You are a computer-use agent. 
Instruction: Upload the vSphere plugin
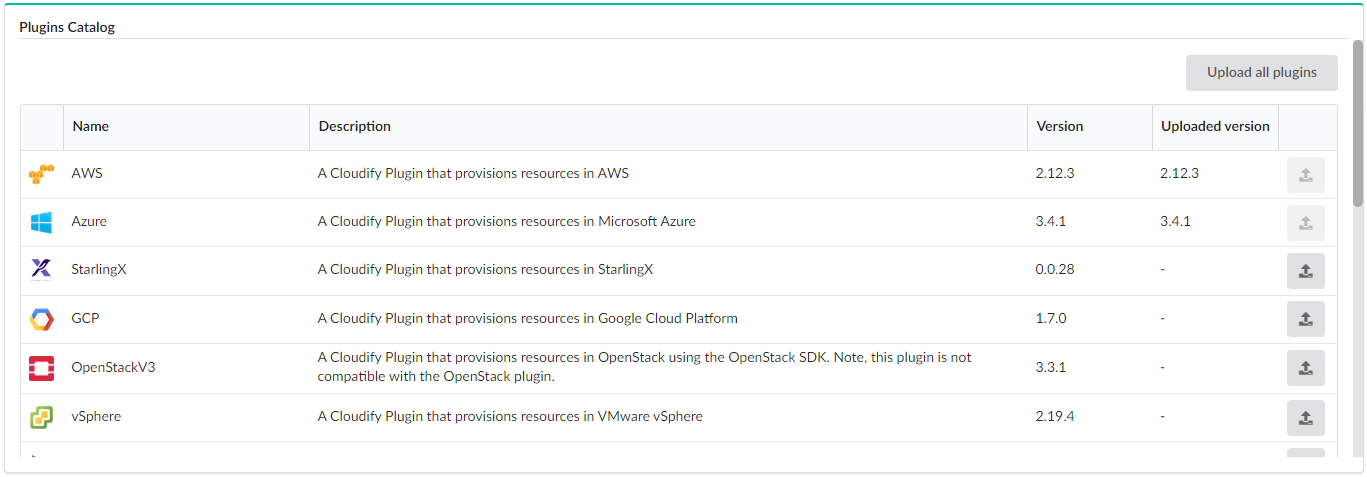[x=1305, y=418]
